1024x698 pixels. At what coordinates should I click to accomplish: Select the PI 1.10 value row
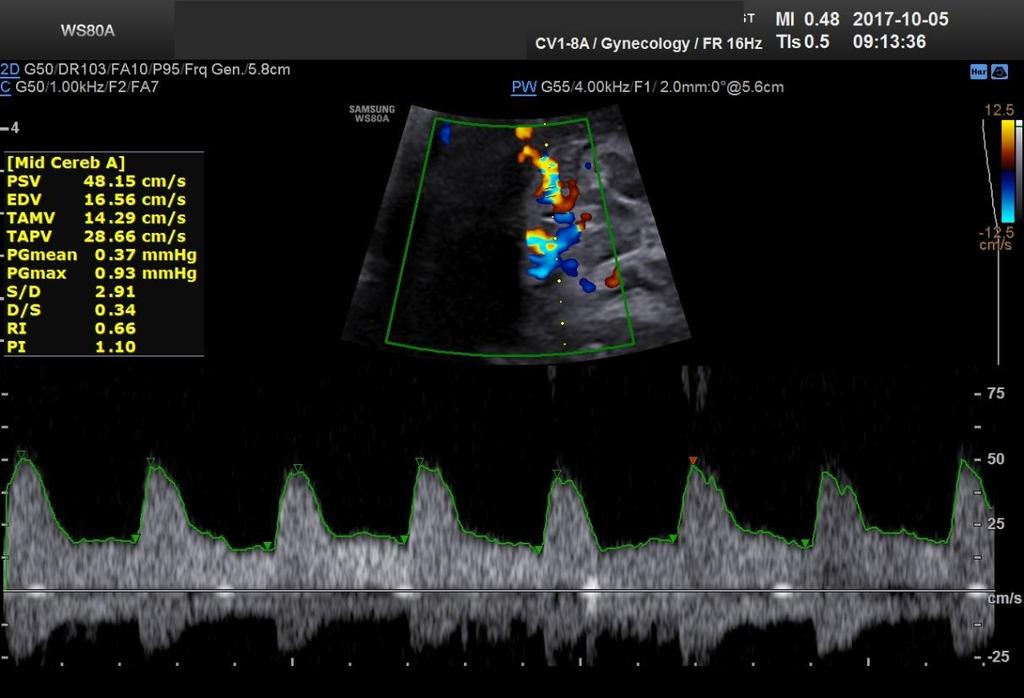point(71,346)
